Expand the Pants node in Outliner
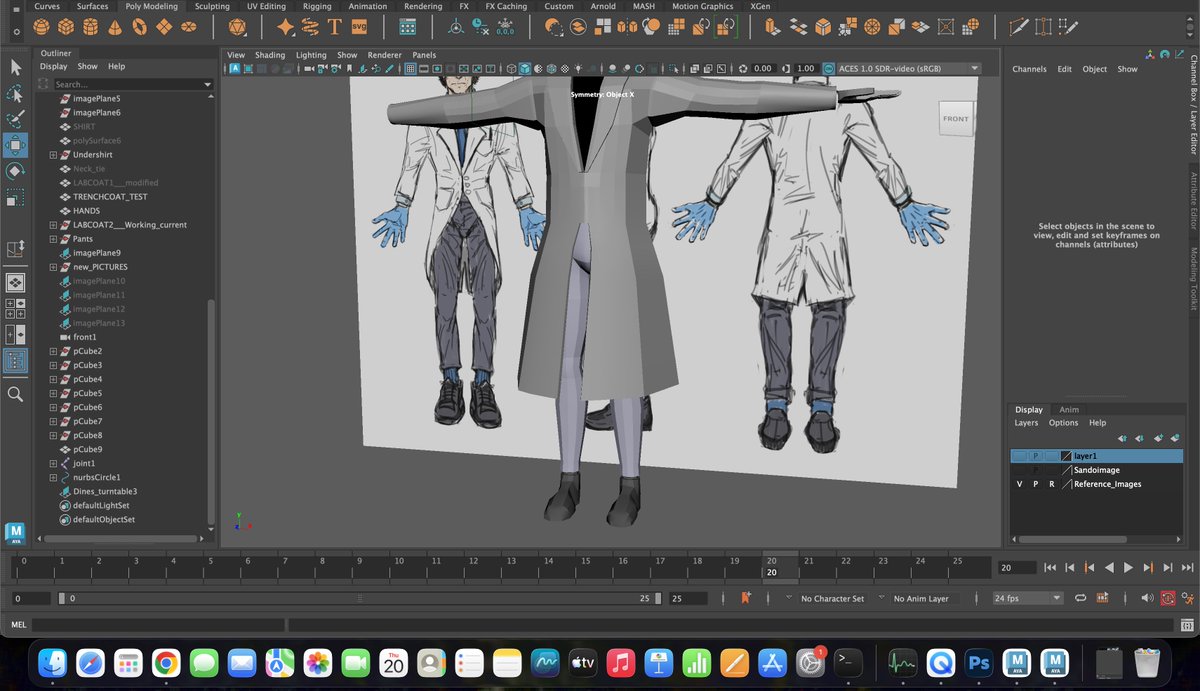 53,239
